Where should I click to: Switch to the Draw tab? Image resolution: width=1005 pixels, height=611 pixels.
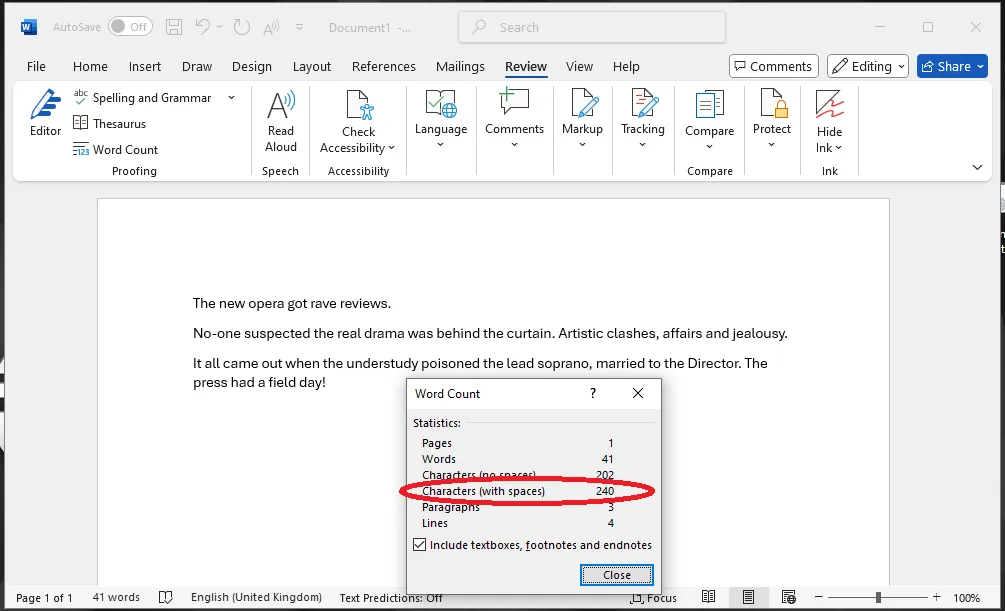pos(197,66)
